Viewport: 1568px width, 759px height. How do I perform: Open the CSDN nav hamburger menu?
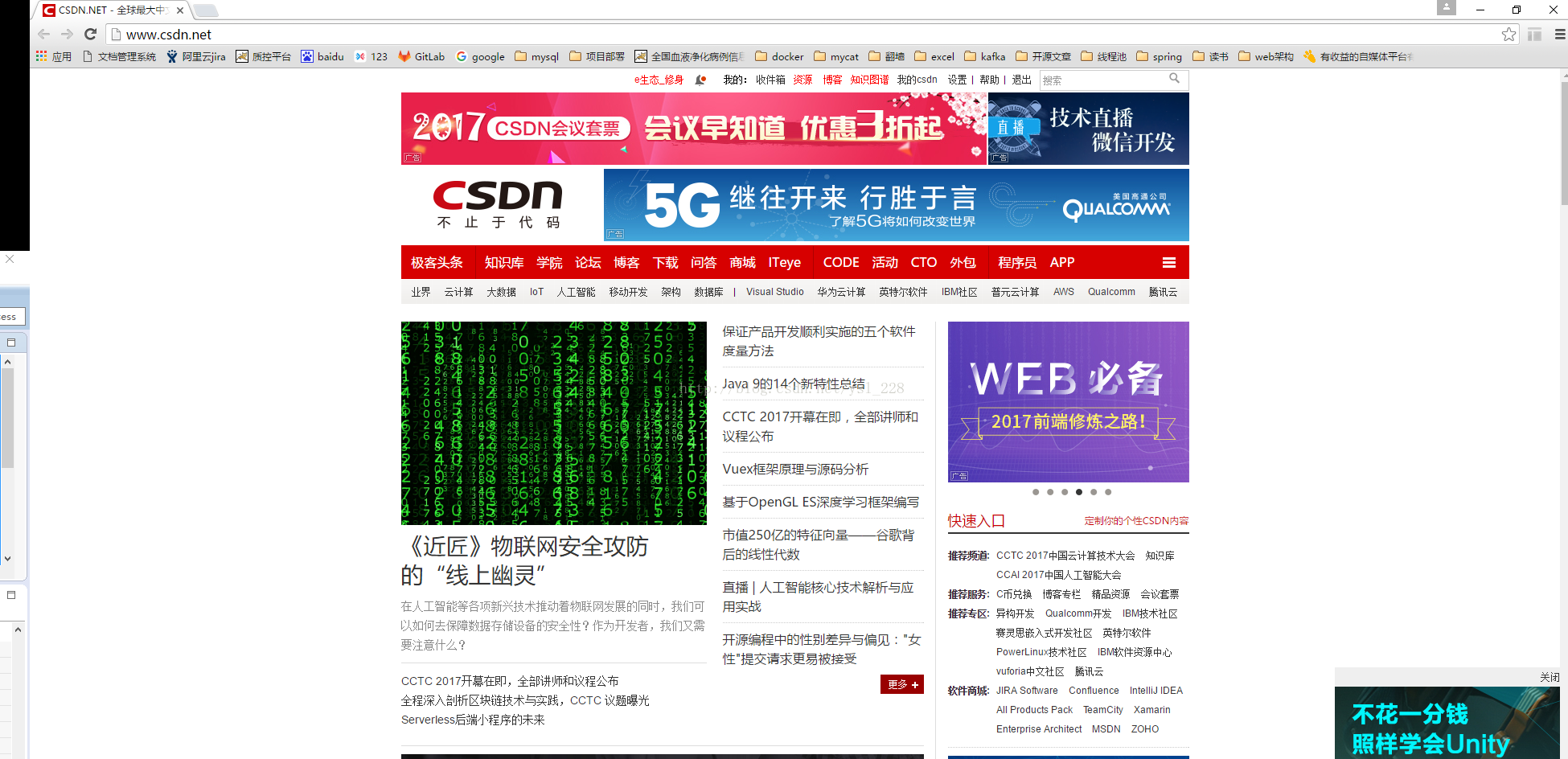[x=1169, y=263]
